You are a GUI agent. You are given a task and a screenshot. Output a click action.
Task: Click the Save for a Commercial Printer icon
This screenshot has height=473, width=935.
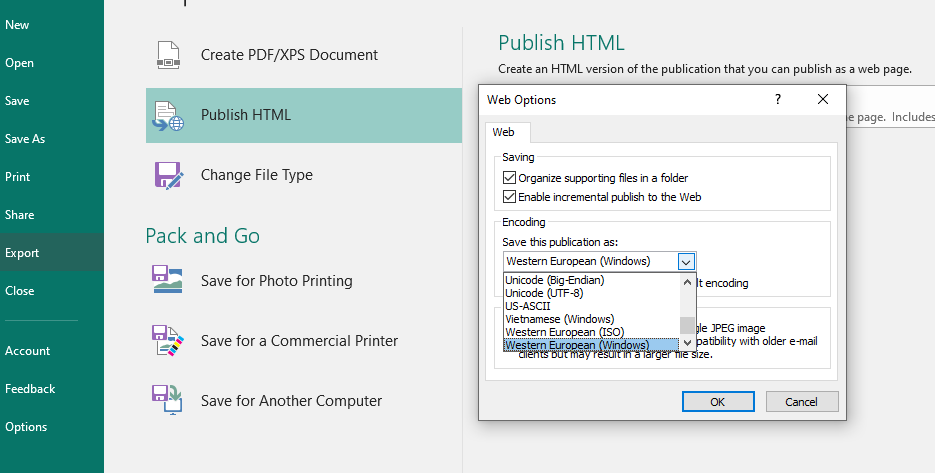167,341
